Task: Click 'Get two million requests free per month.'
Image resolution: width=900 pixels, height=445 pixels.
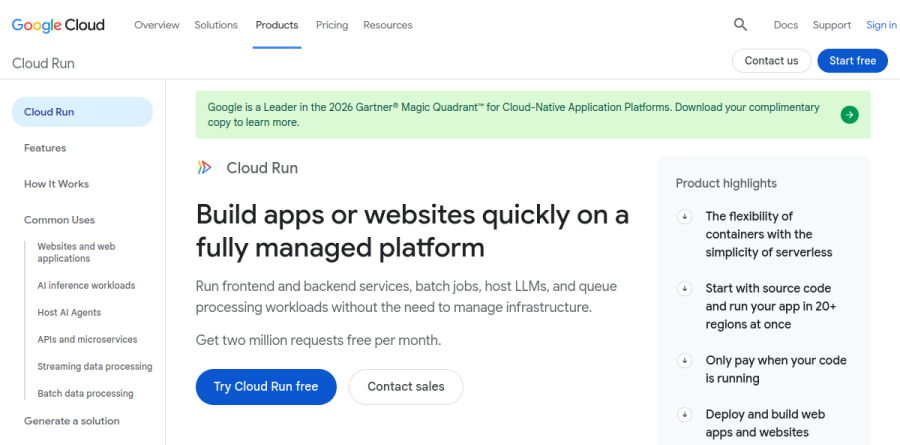Action: (319, 340)
